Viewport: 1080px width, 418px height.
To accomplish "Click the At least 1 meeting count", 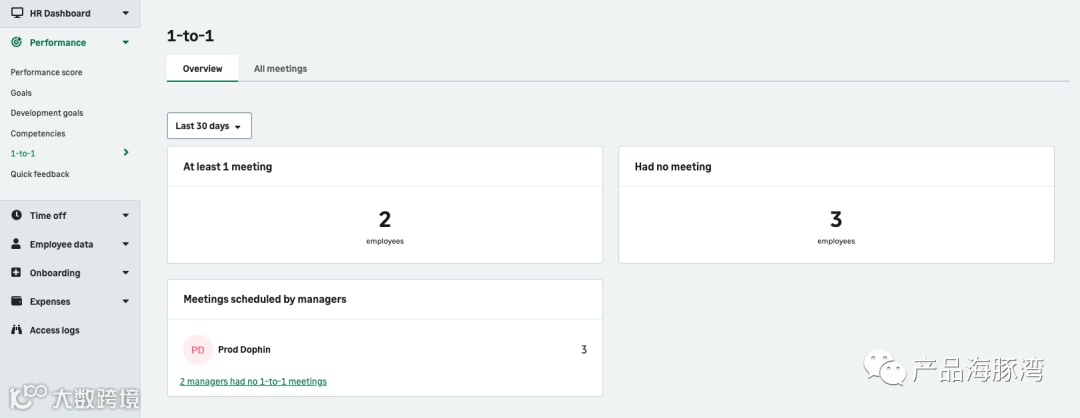I will coord(385,219).
